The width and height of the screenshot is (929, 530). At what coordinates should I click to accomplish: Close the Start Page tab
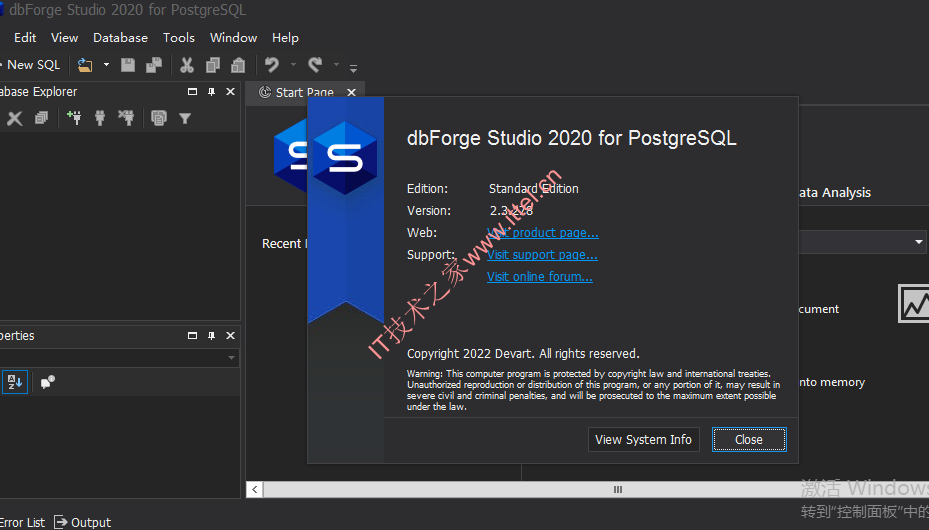[x=351, y=92]
